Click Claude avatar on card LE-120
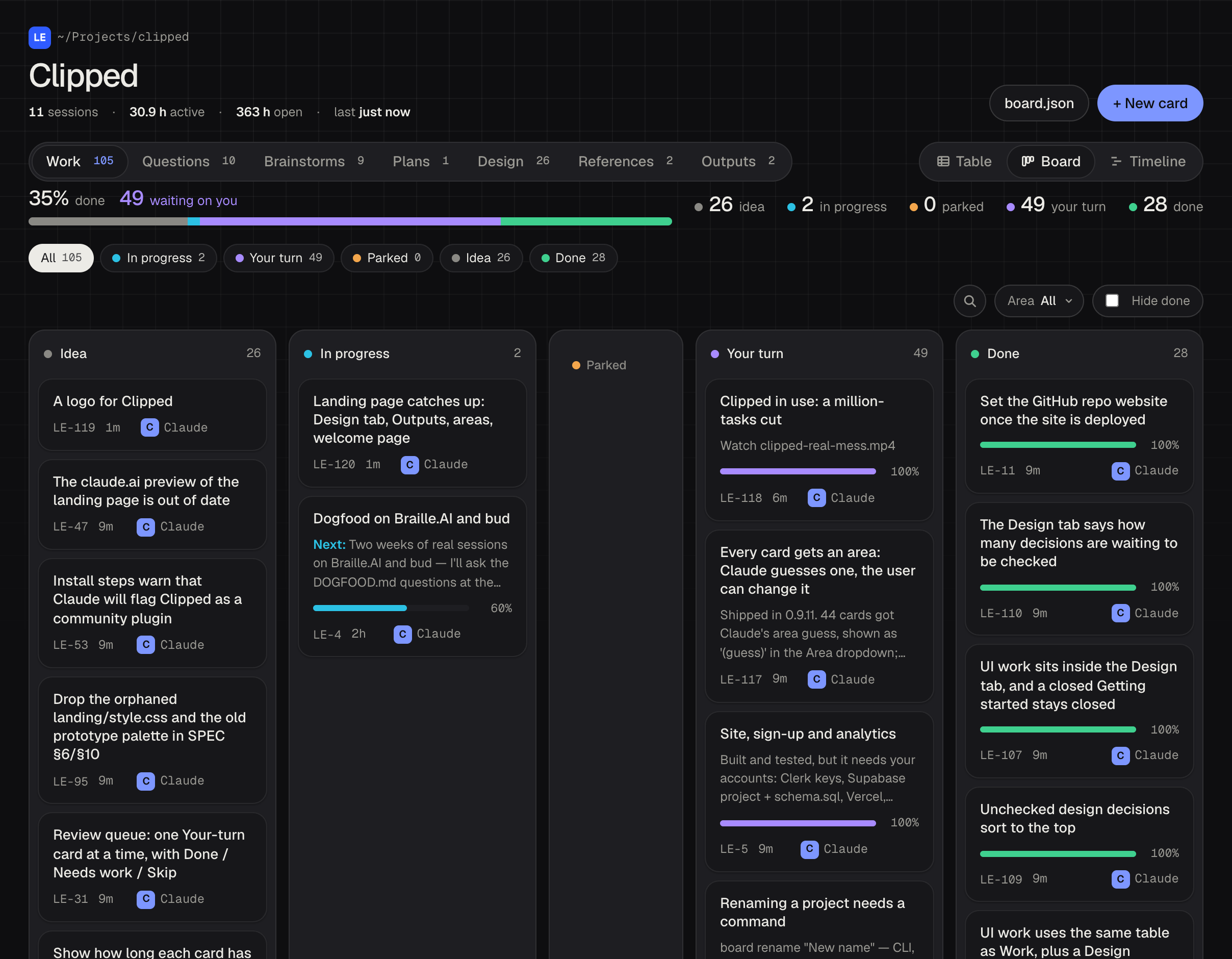 409,465
